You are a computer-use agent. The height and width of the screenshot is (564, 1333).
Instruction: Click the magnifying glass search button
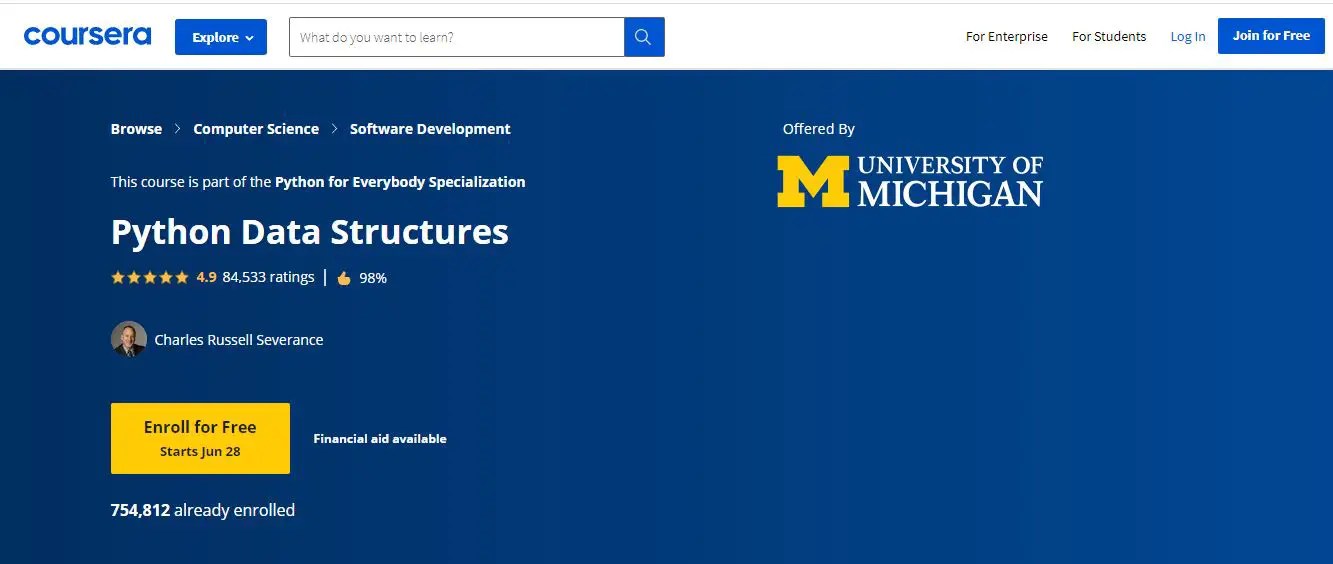(x=644, y=37)
